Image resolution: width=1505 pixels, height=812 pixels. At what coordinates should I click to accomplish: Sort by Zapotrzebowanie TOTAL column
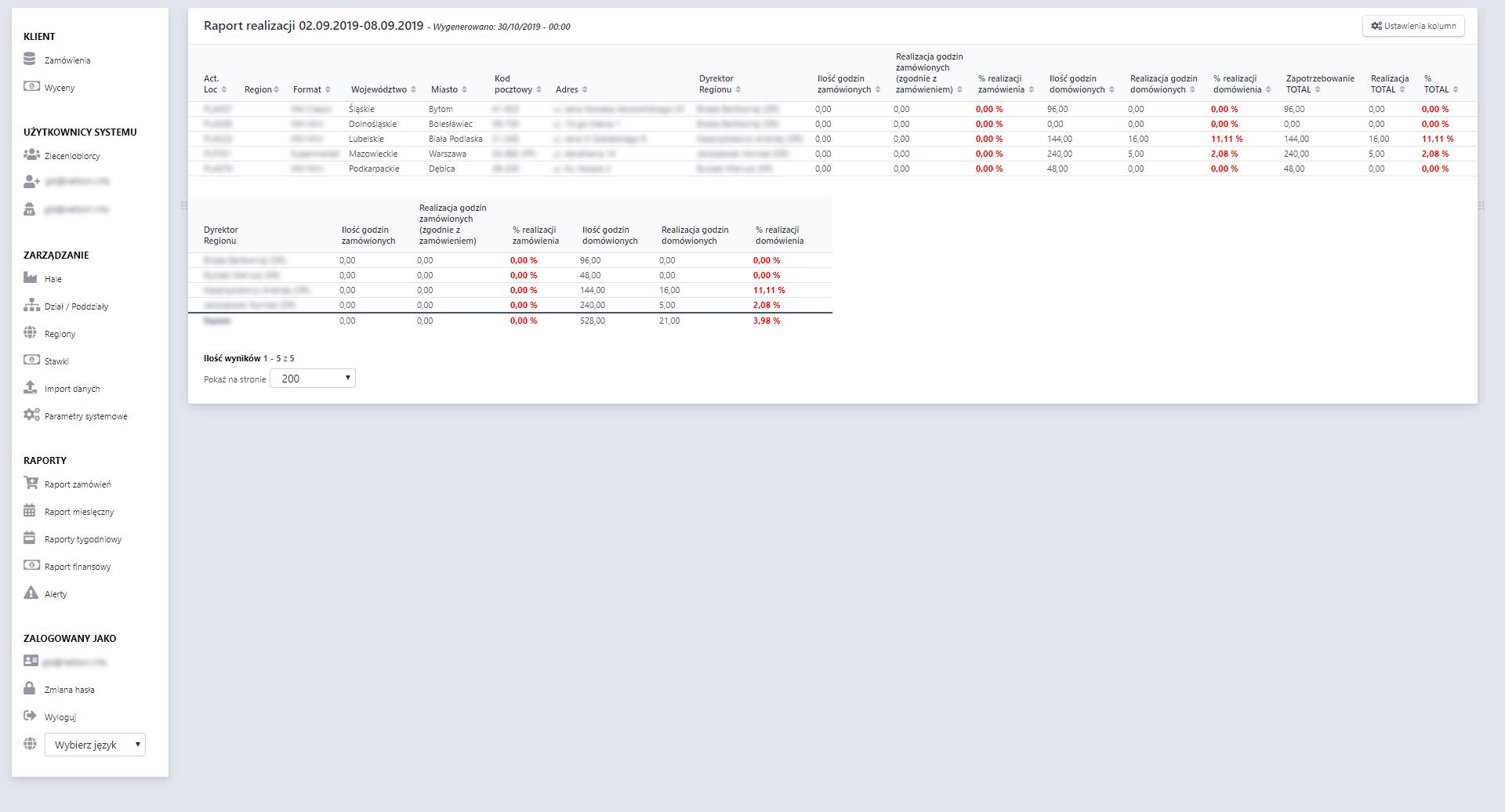pos(1319,84)
